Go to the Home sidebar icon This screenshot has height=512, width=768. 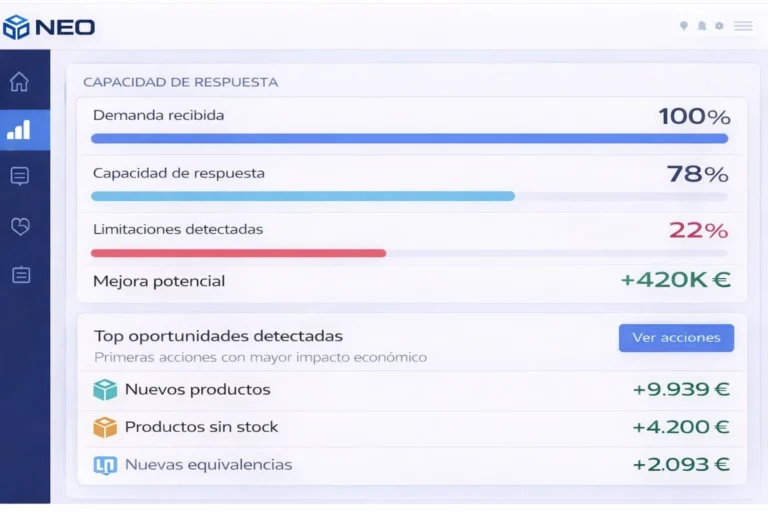point(19,82)
